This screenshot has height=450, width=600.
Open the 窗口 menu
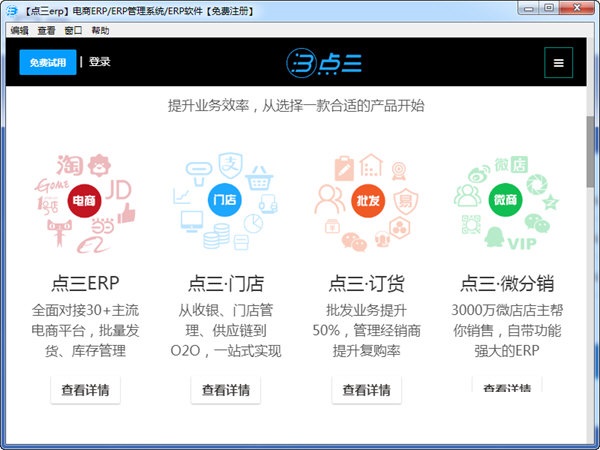click(x=73, y=30)
